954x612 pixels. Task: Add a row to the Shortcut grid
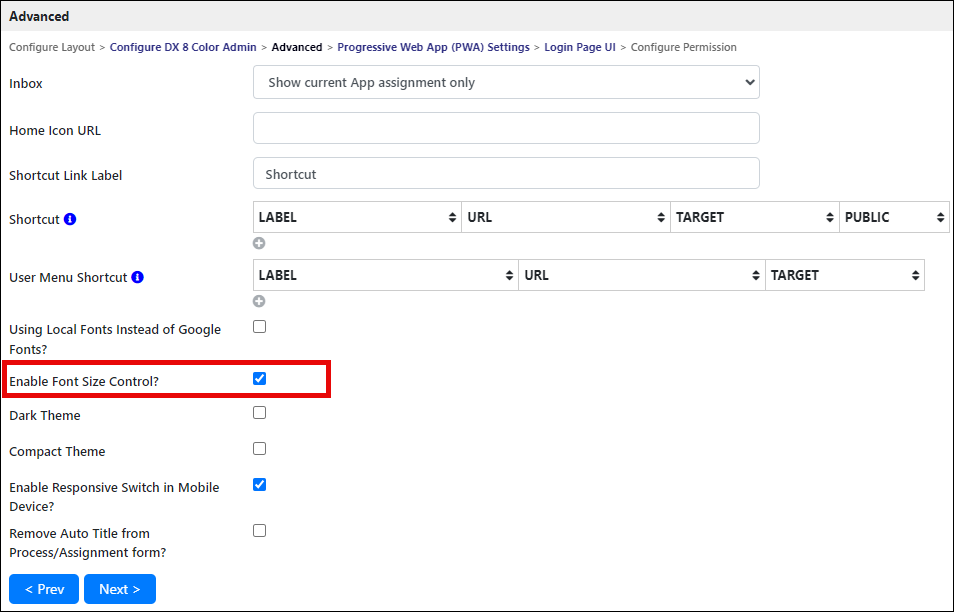pos(259,243)
